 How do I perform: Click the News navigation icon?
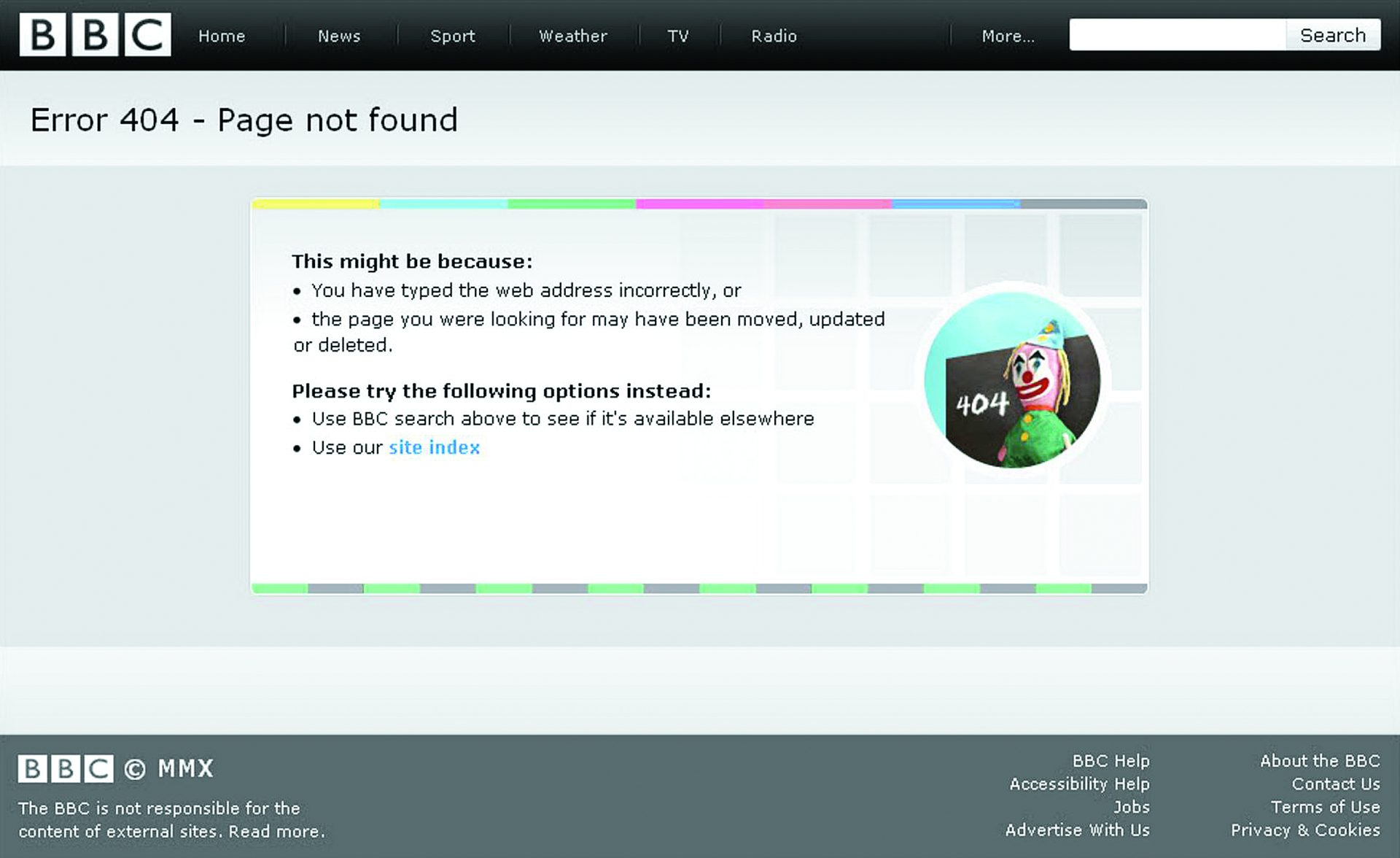339,35
